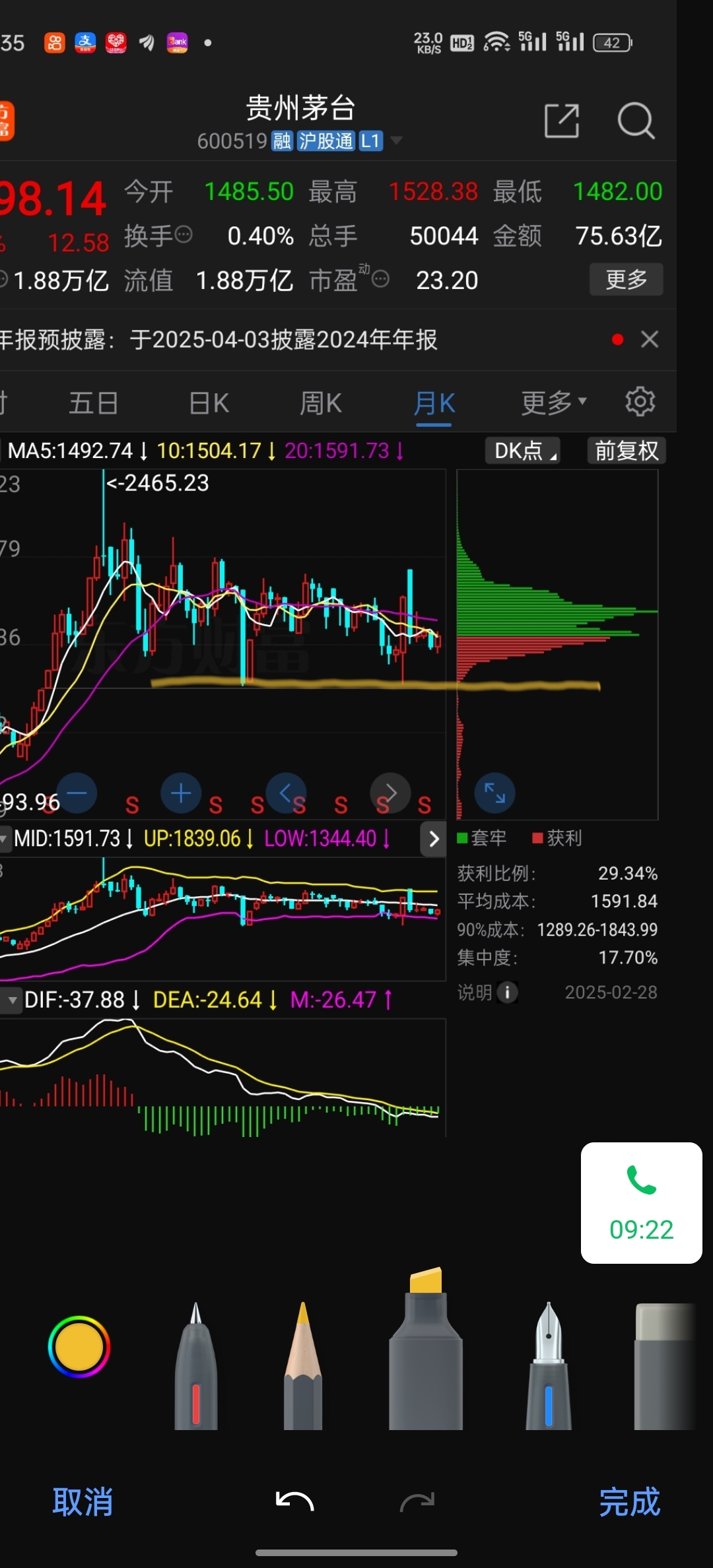Tap the 2025-02-28 date label

tap(611, 992)
